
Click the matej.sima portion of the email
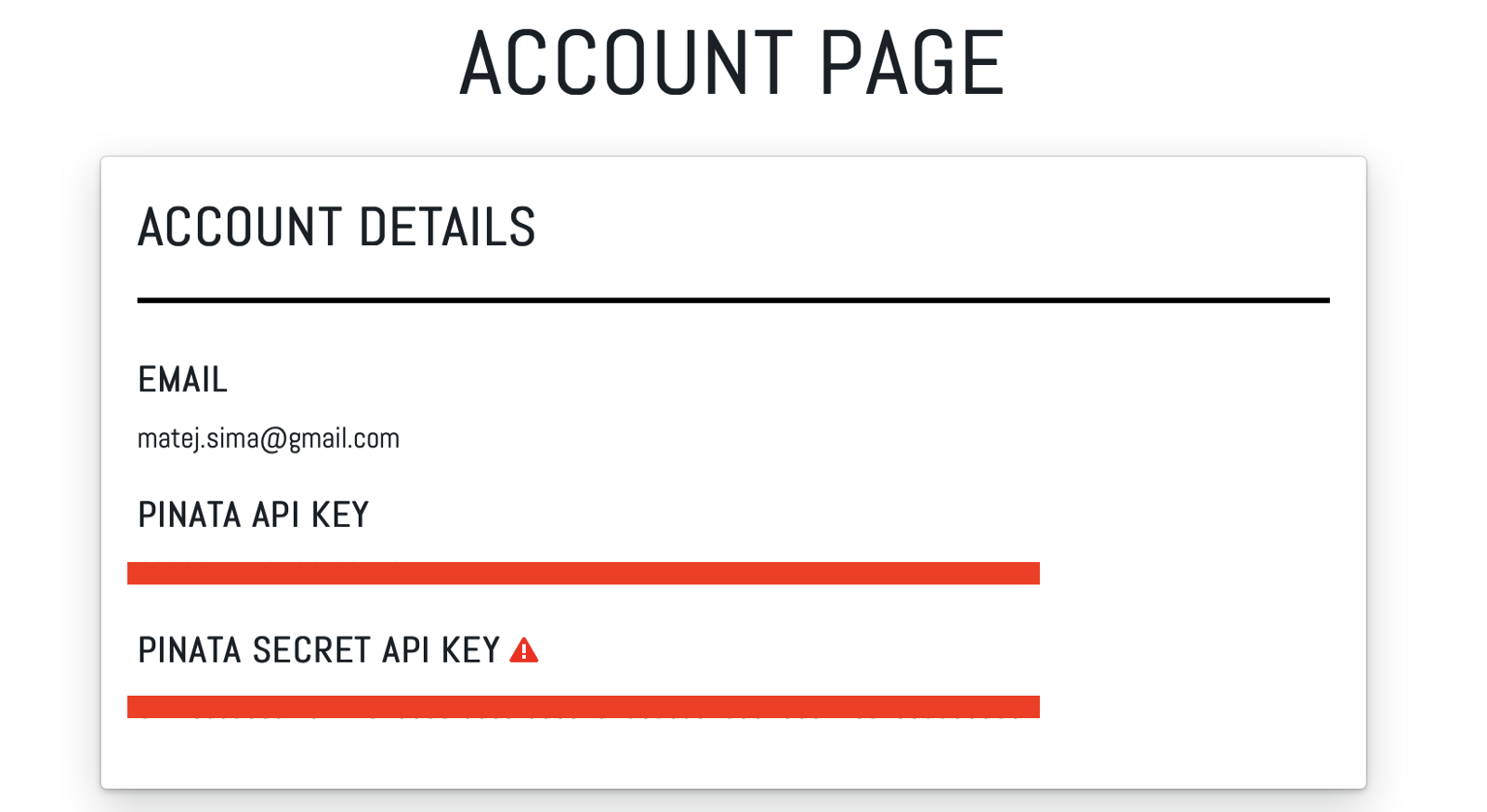(197, 438)
